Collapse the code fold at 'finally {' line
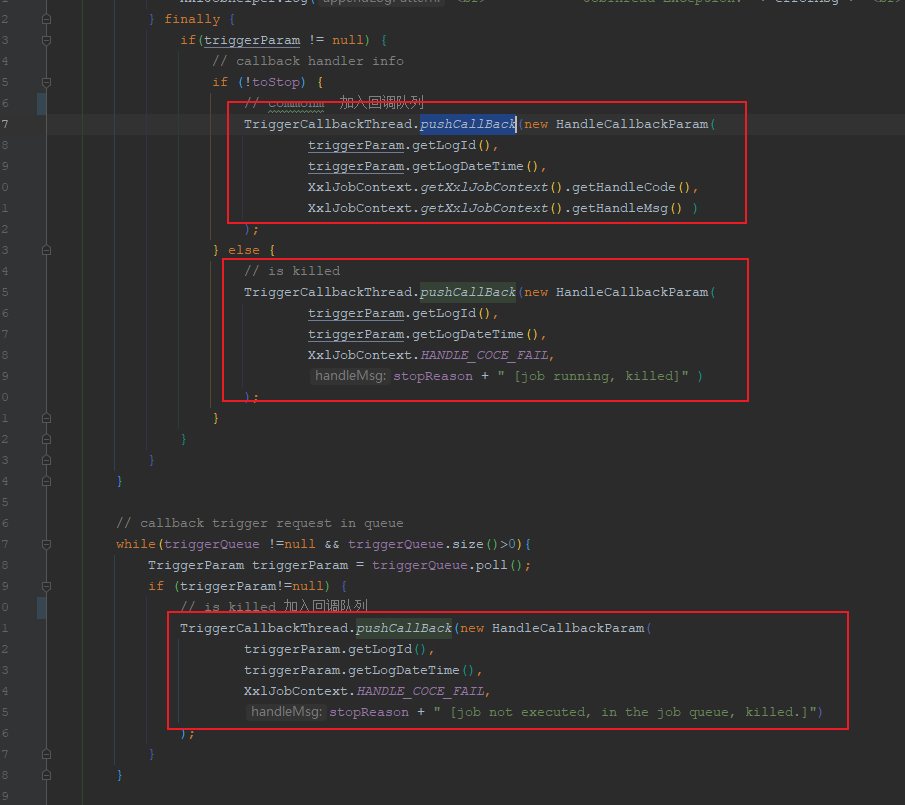 [x=47, y=19]
